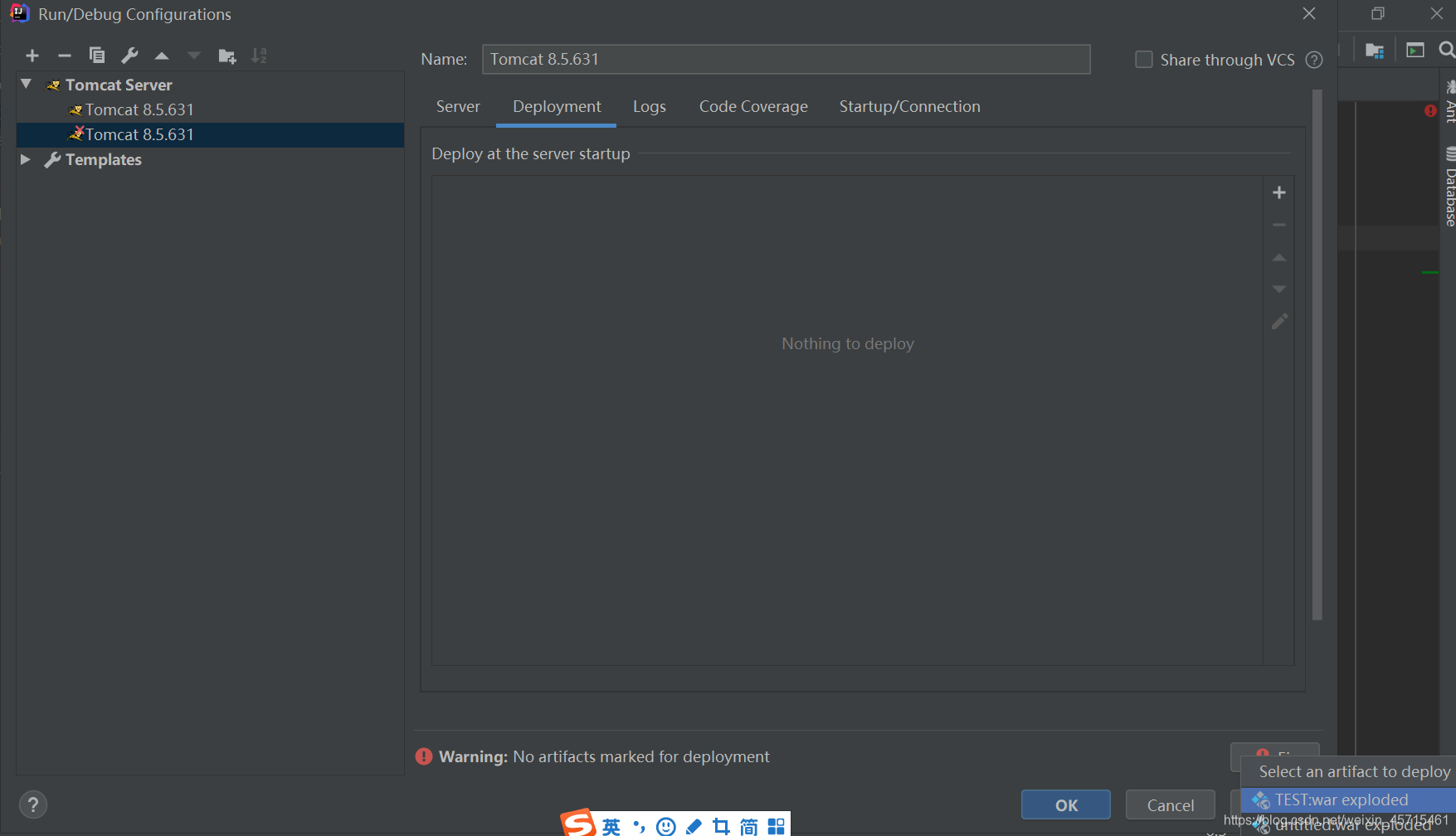Image resolution: width=1456 pixels, height=836 pixels.
Task: Open the Database tool window
Action: click(1449, 187)
